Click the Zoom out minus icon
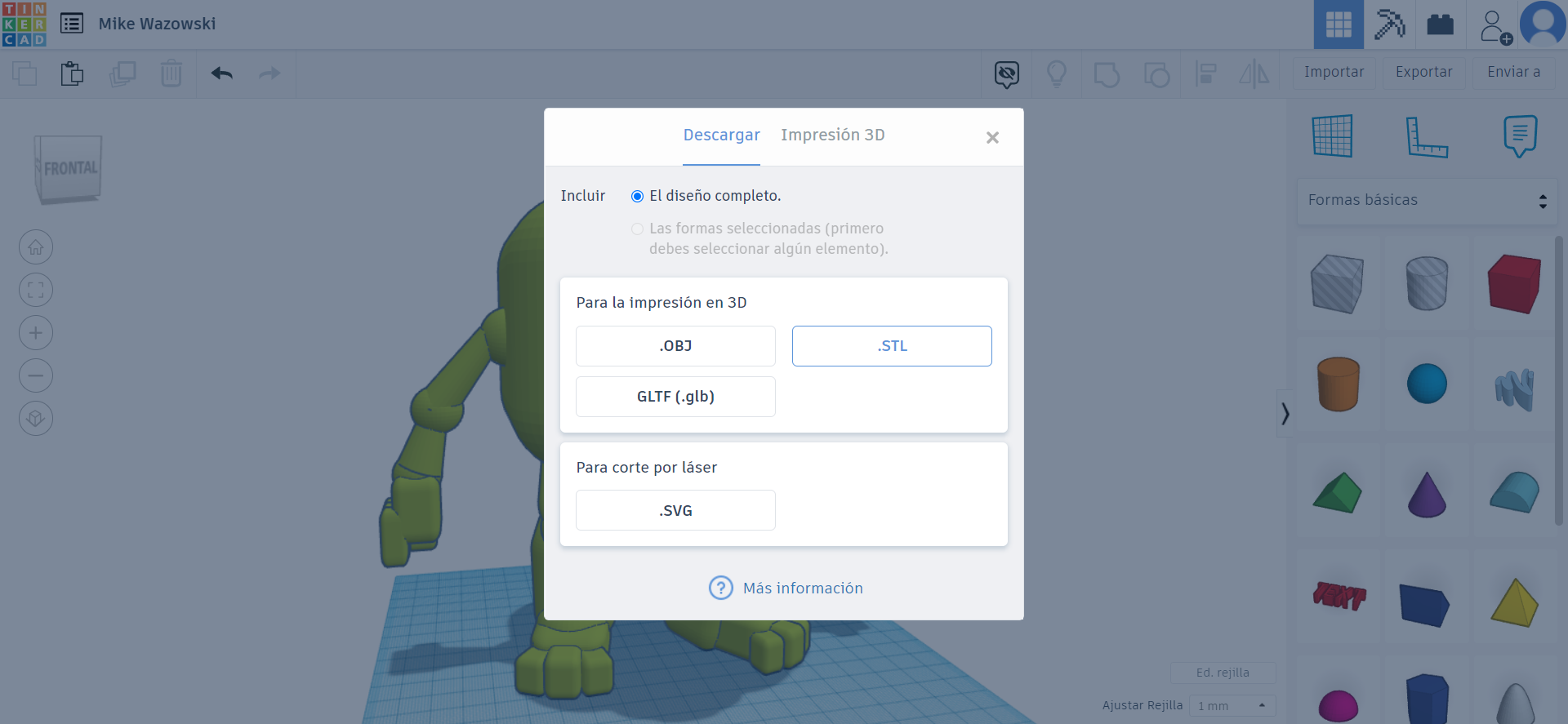This screenshot has height=724, width=1568. [36, 375]
